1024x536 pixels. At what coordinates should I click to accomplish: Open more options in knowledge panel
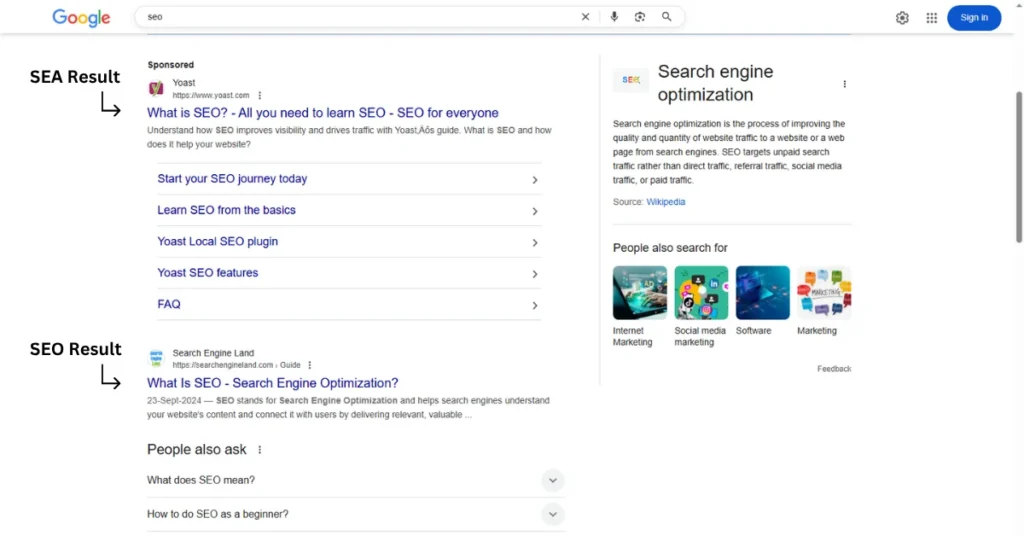pos(844,84)
